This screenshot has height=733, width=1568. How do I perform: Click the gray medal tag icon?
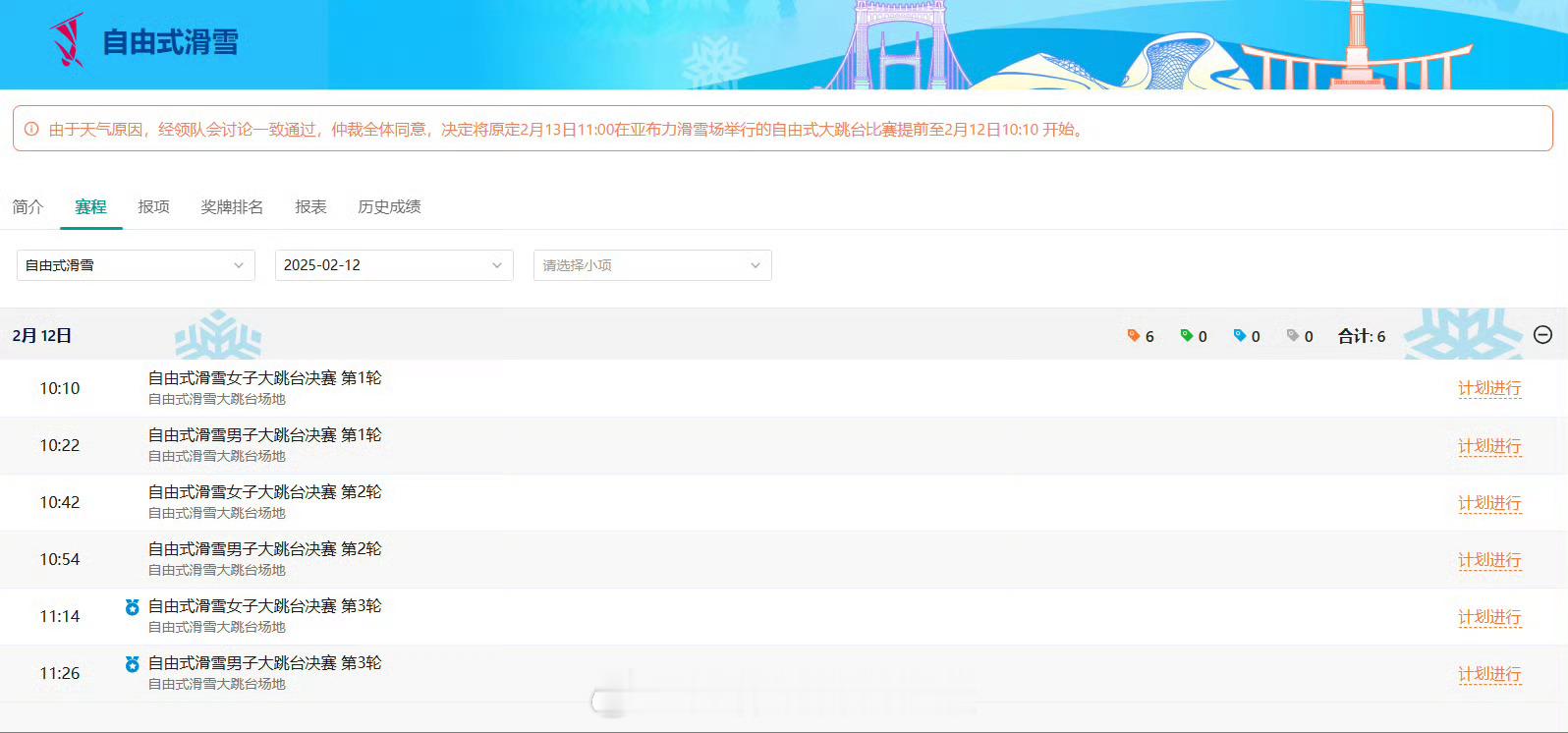[x=1292, y=336]
